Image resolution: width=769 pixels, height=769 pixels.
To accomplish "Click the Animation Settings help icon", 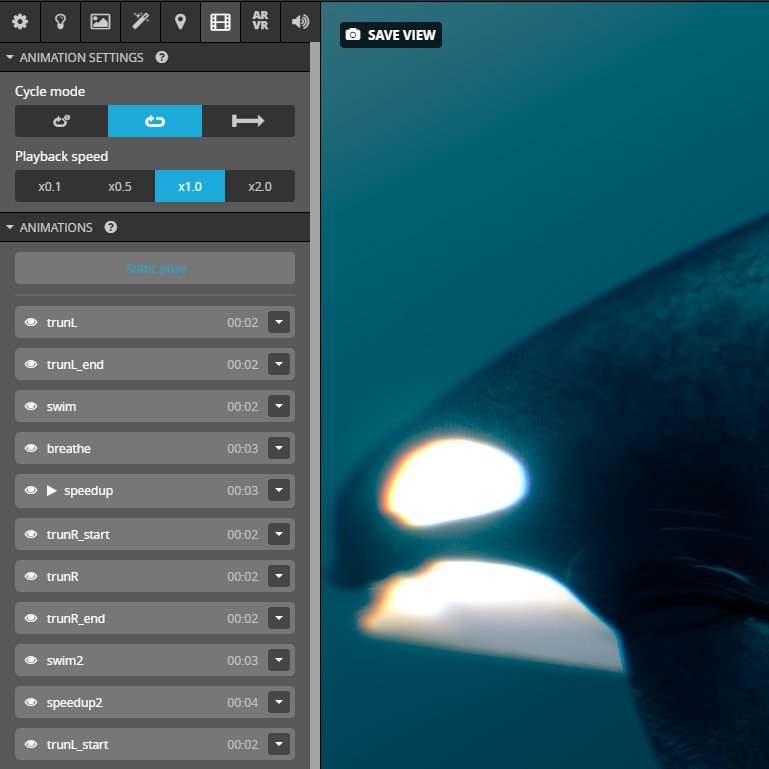I will coord(162,58).
